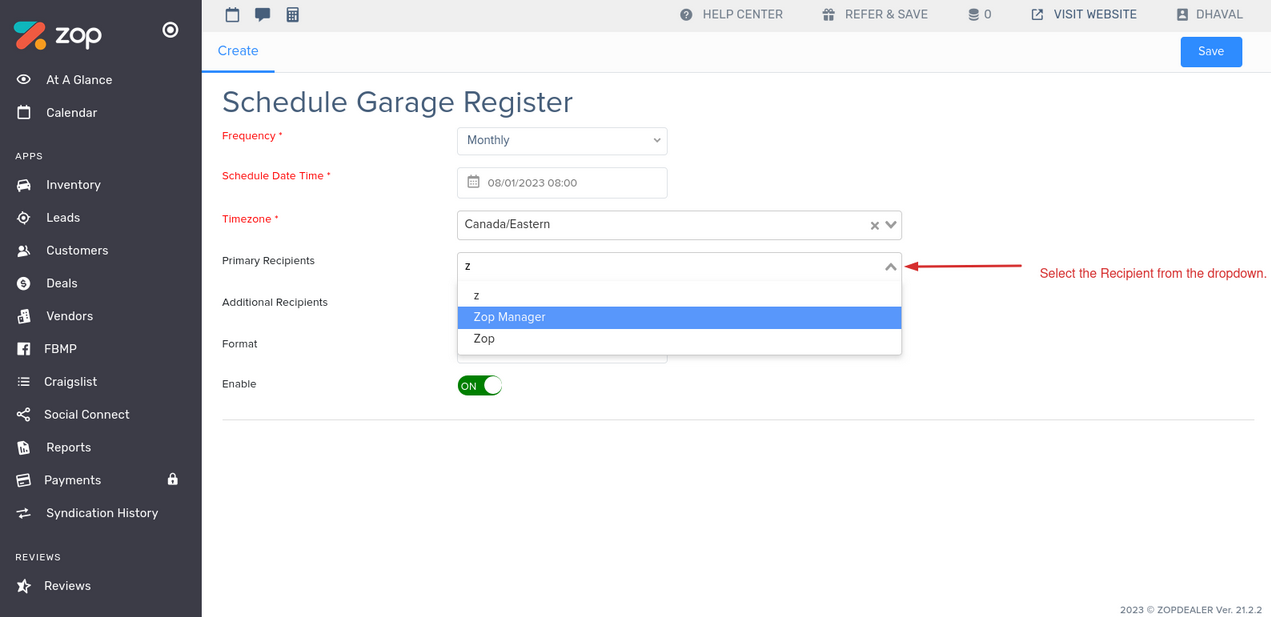This screenshot has width=1271, height=617.
Task: Open the Frequency Monthly dropdown
Action: click(x=562, y=141)
